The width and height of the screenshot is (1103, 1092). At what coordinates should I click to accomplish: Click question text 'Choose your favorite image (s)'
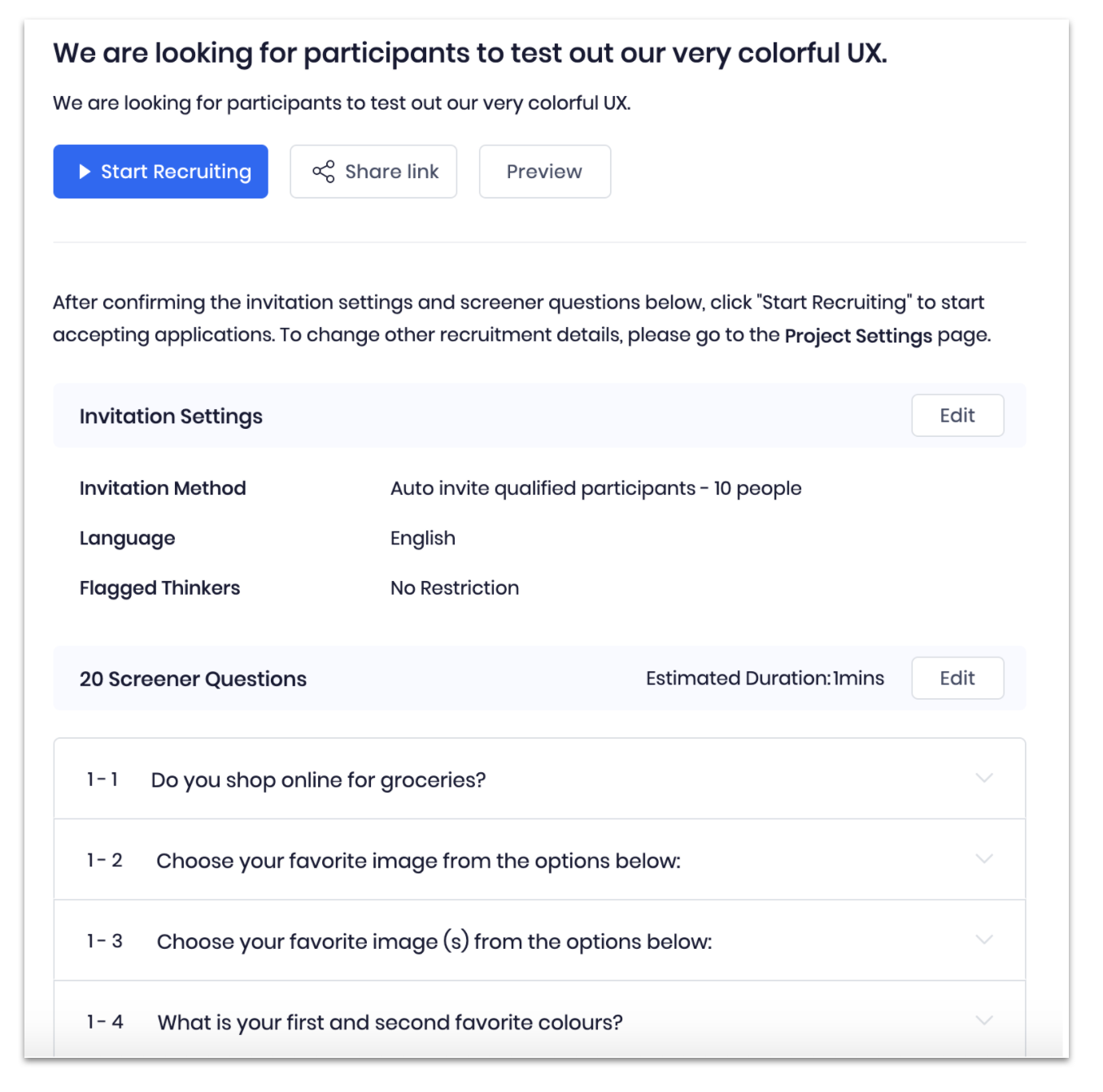(434, 941)
